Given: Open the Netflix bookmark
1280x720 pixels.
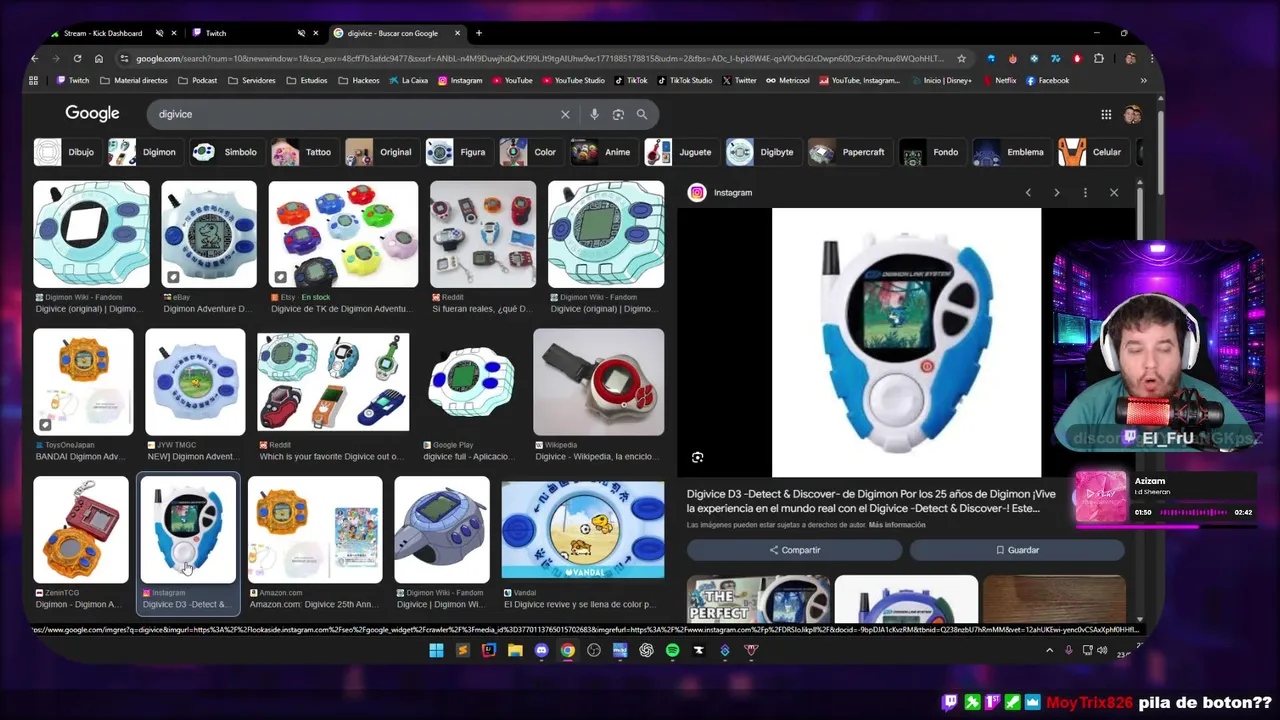Looking at the screenshot, I should coord(999,80).
